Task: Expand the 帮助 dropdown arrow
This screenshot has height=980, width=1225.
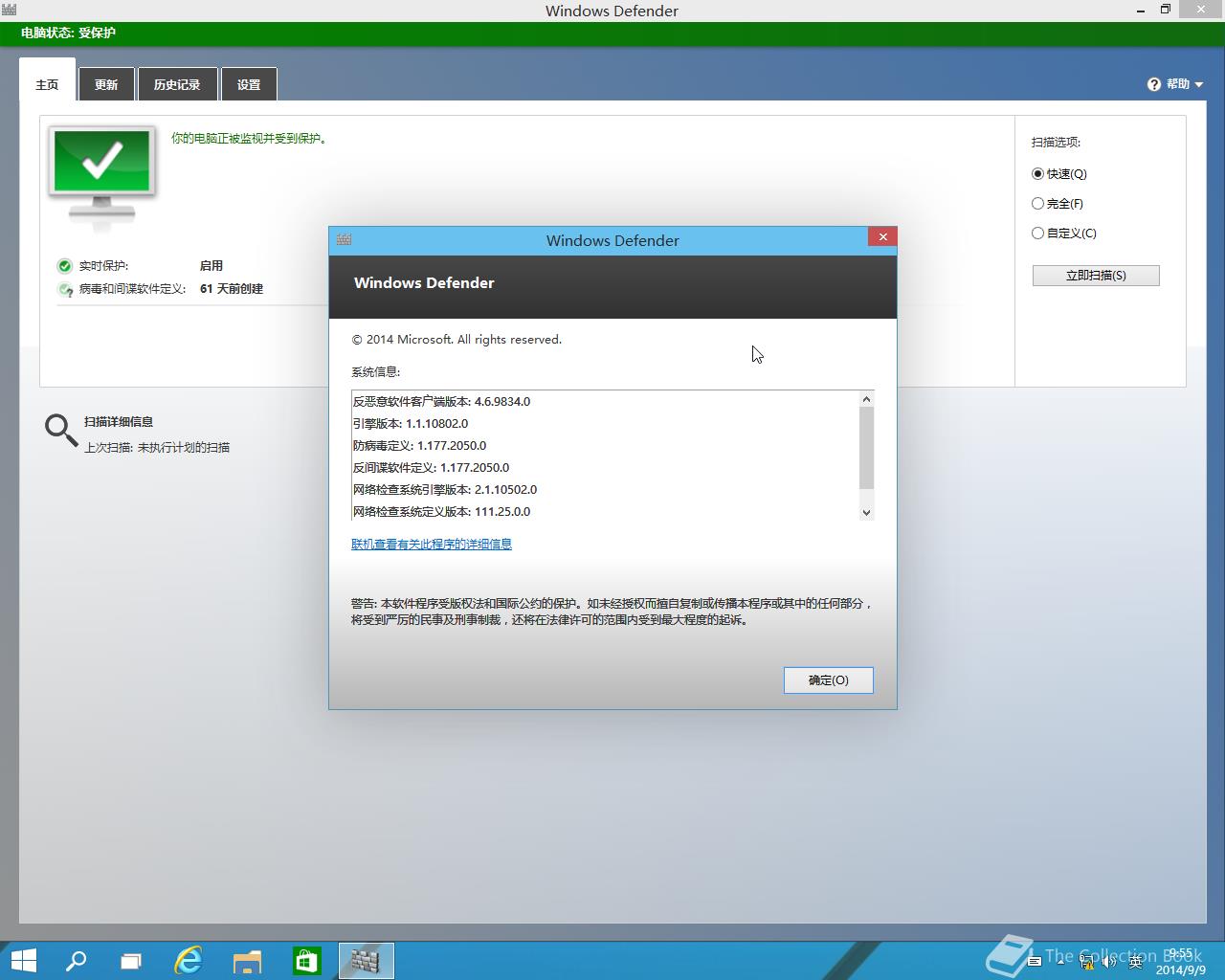Action: [1198, 84]
